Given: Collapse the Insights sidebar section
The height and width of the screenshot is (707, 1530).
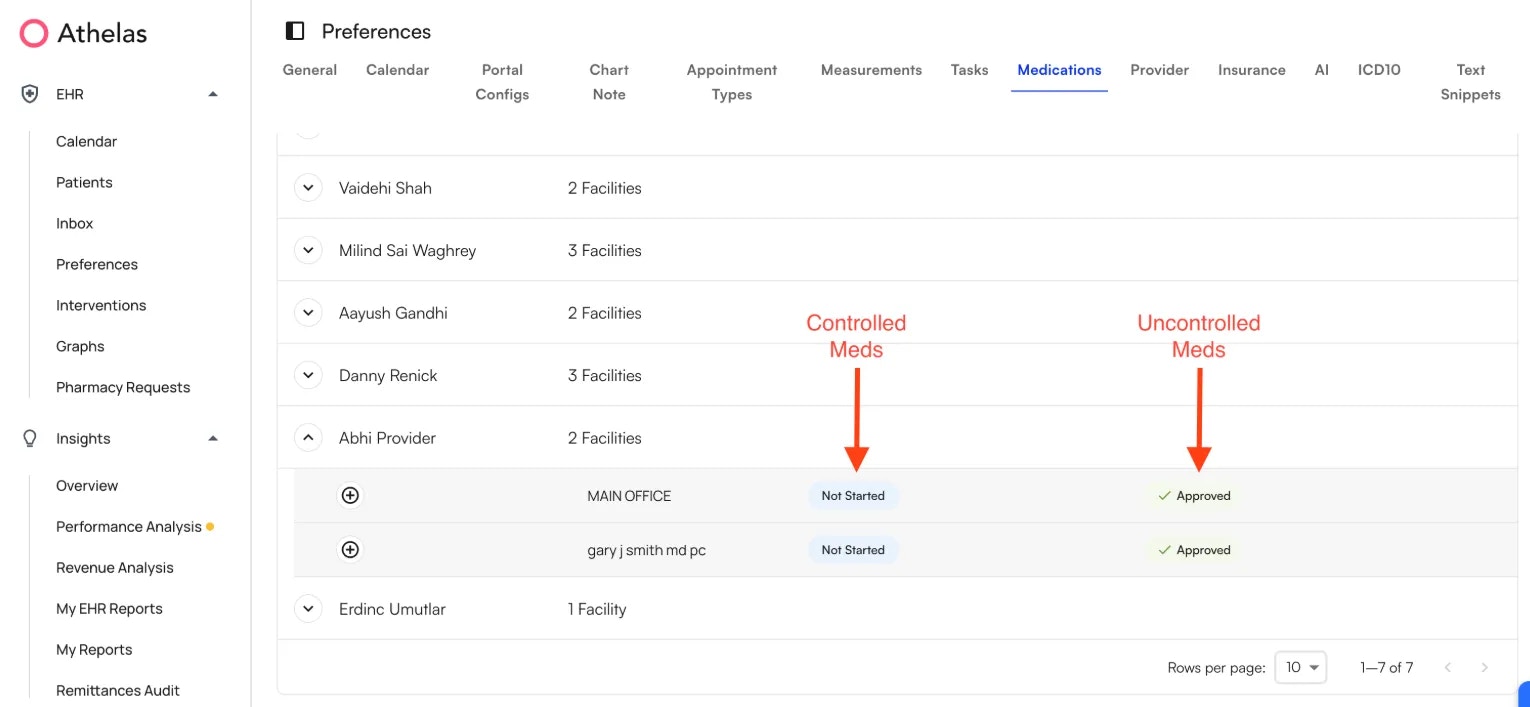Looking at the screenshot, I should [212, 438].
